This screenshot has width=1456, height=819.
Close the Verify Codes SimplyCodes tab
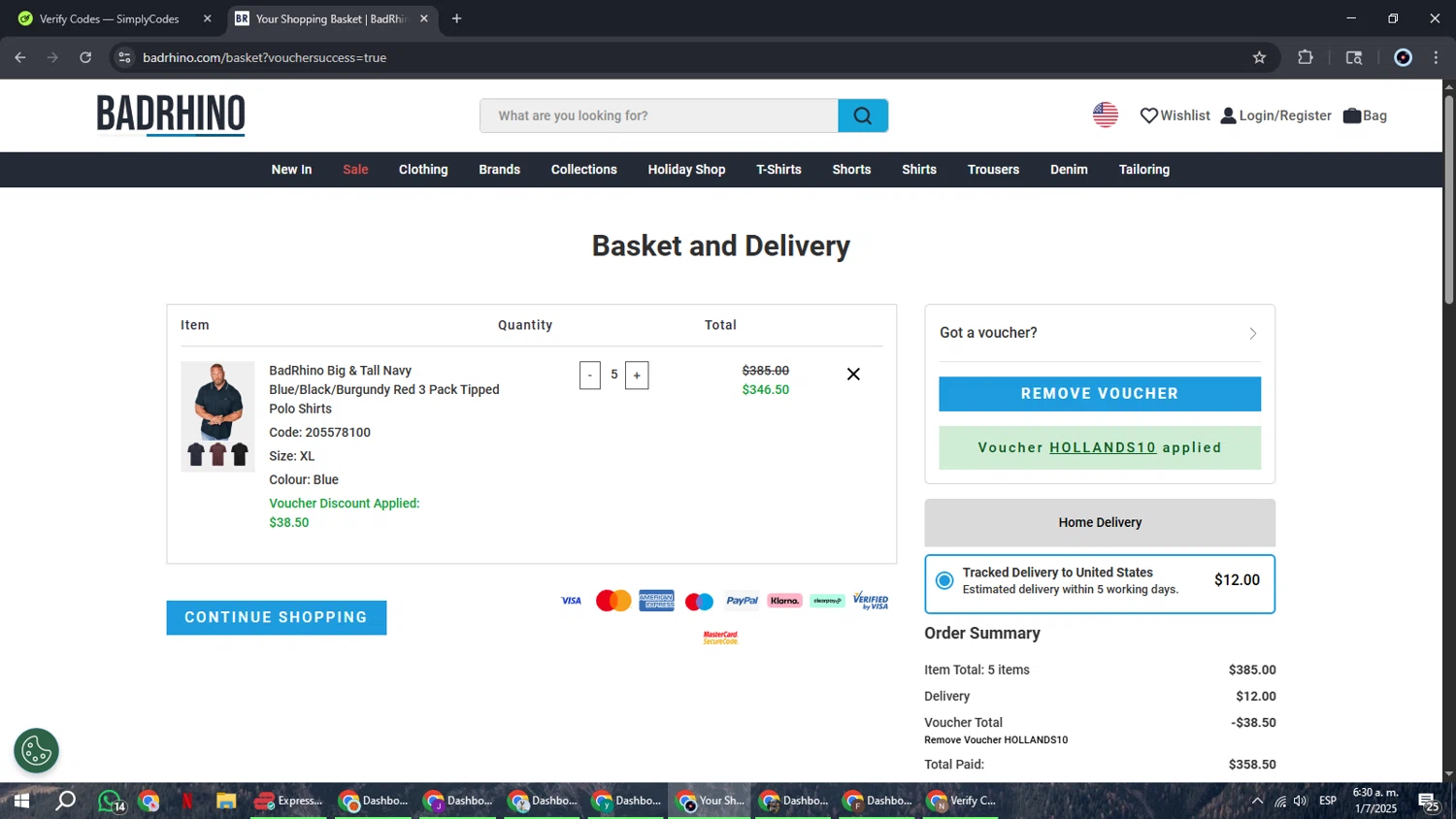coord(207,18)
